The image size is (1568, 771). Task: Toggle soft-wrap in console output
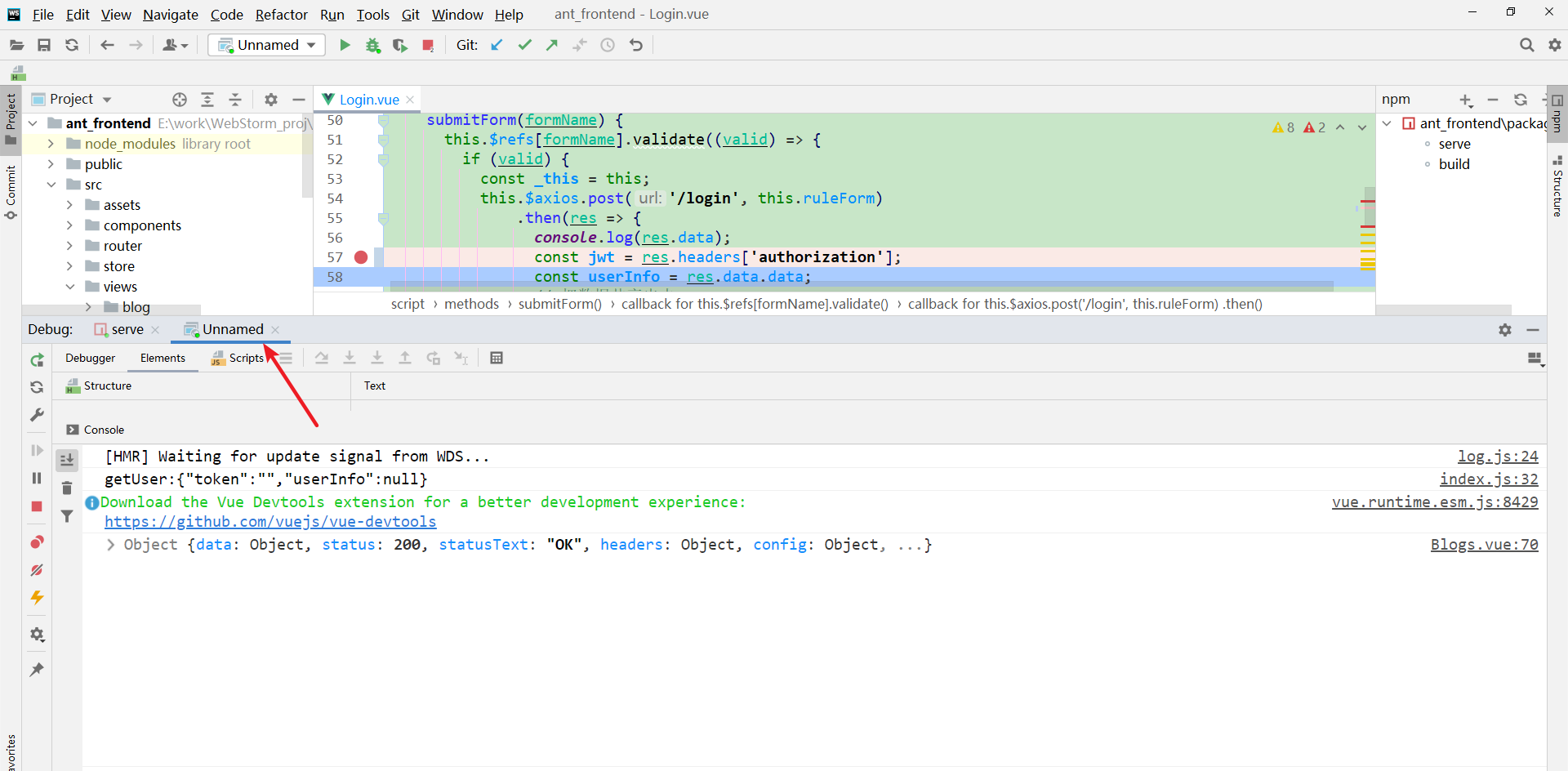pyautogui.click(x=67, y=459)
